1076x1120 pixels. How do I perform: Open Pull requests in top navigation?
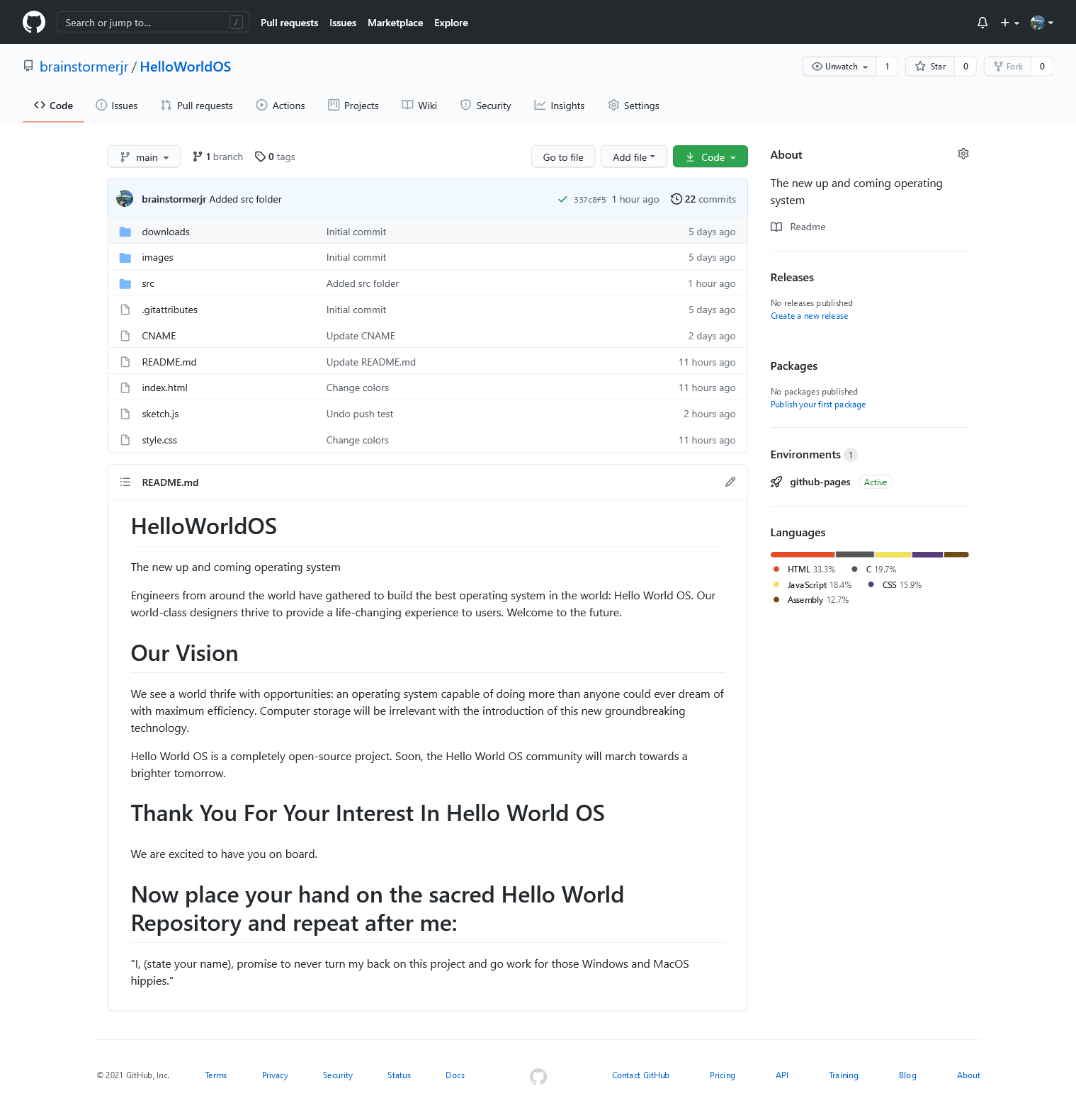[289, 23]
